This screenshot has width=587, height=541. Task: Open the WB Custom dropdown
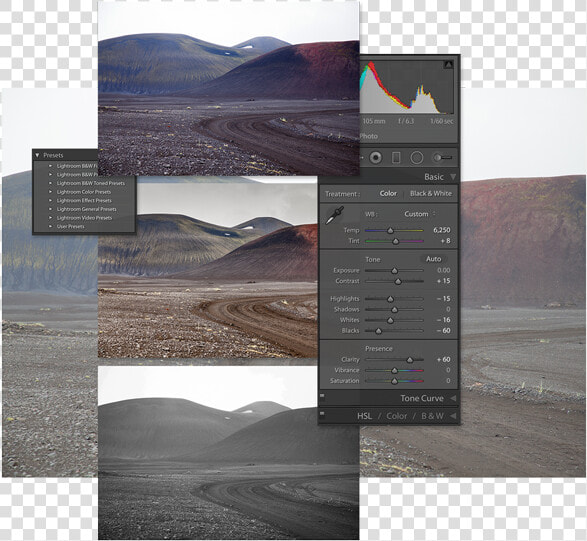(x=419, y=214)
